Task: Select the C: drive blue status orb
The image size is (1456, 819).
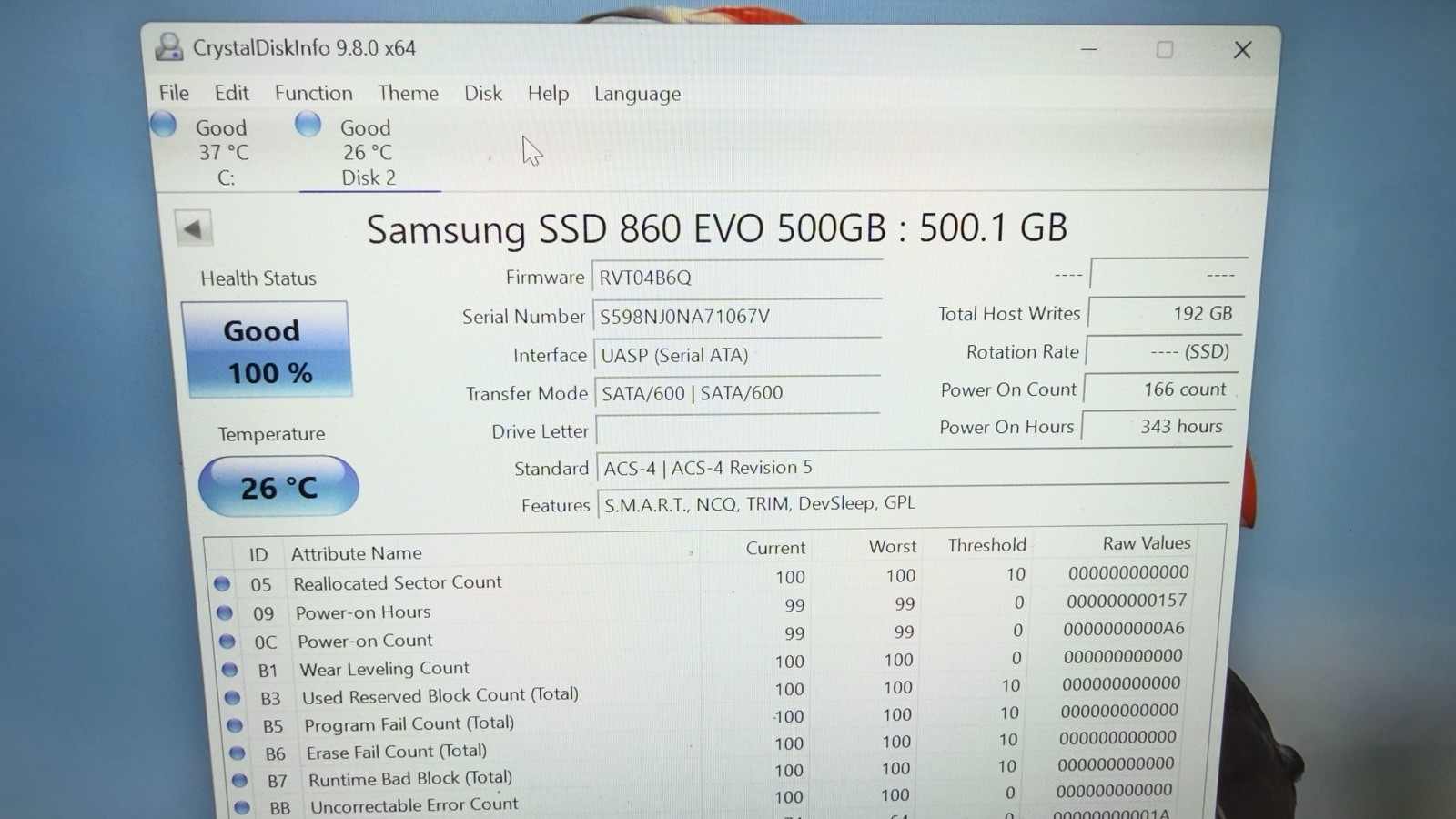Action: (x=164, y=124)
